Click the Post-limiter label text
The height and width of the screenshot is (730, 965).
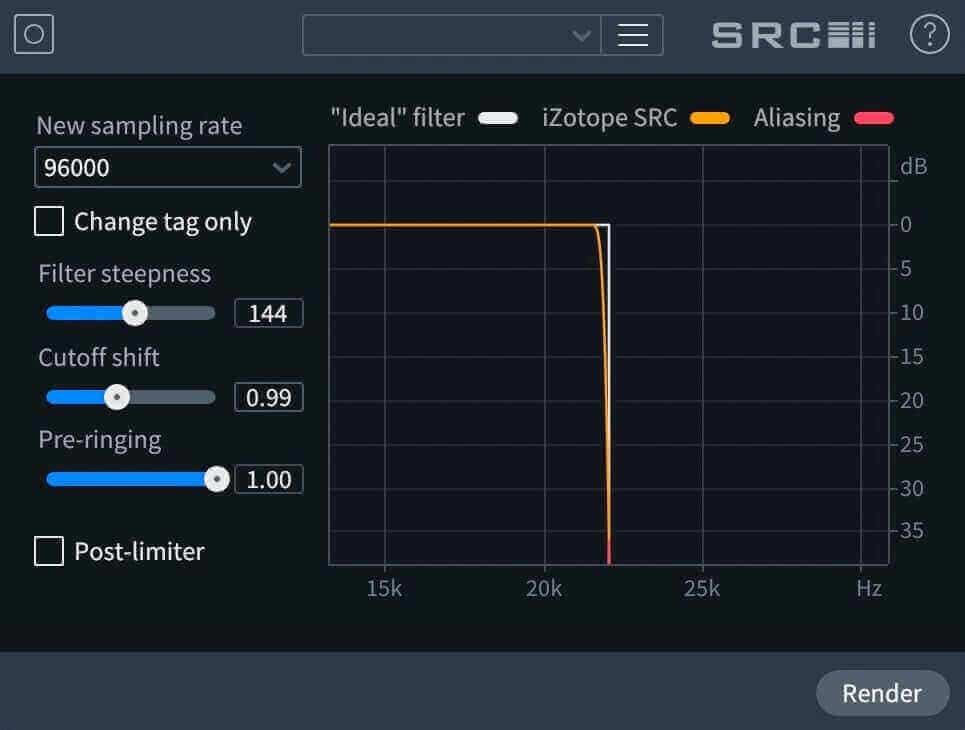point(140,552)
